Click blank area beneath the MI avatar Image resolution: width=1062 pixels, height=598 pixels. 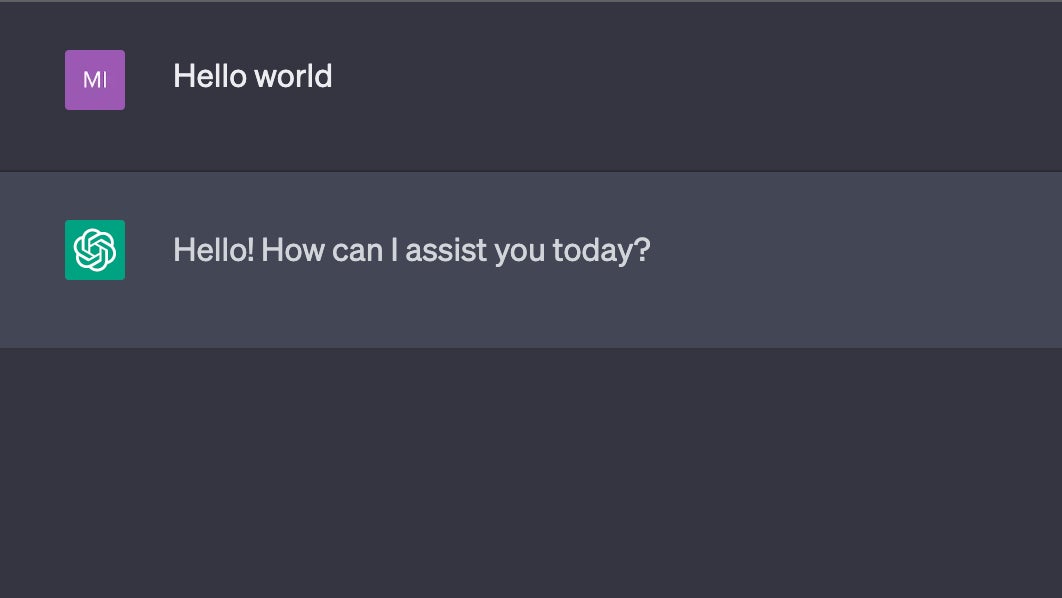point(95,139)
